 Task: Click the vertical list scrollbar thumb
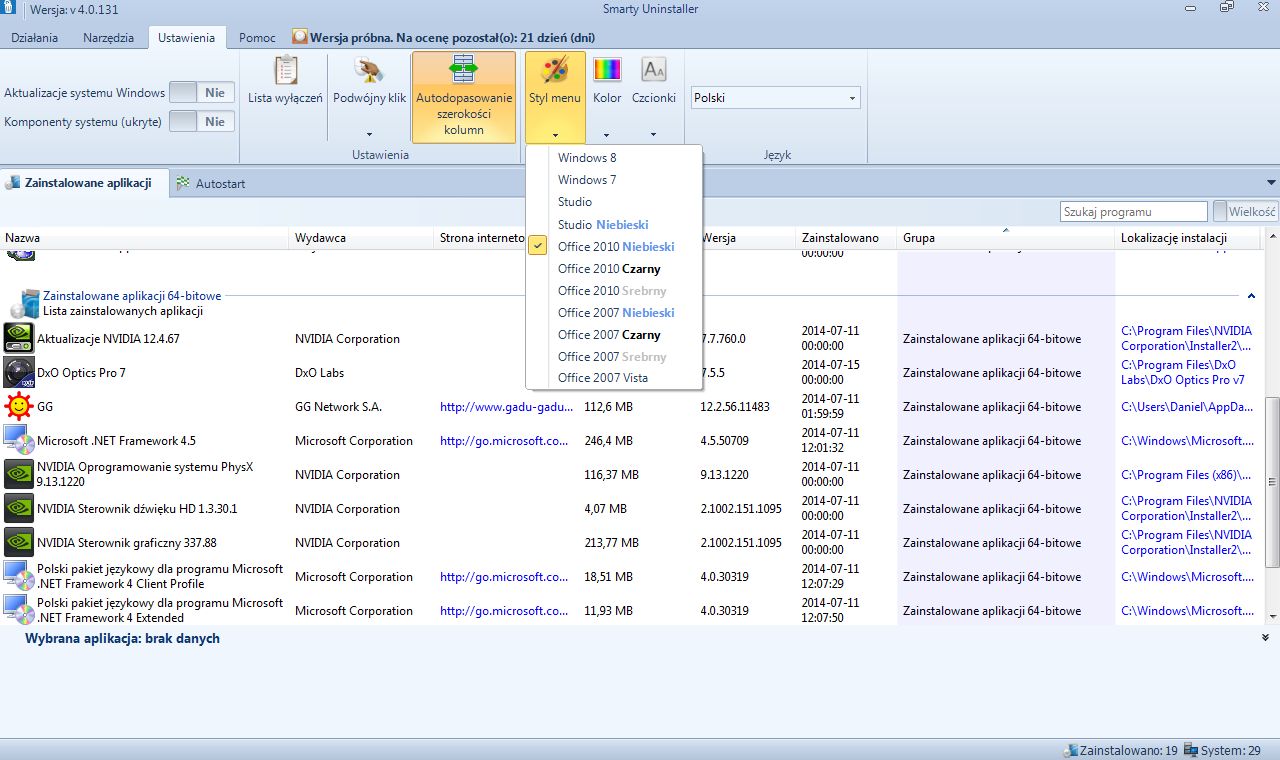1272,480
